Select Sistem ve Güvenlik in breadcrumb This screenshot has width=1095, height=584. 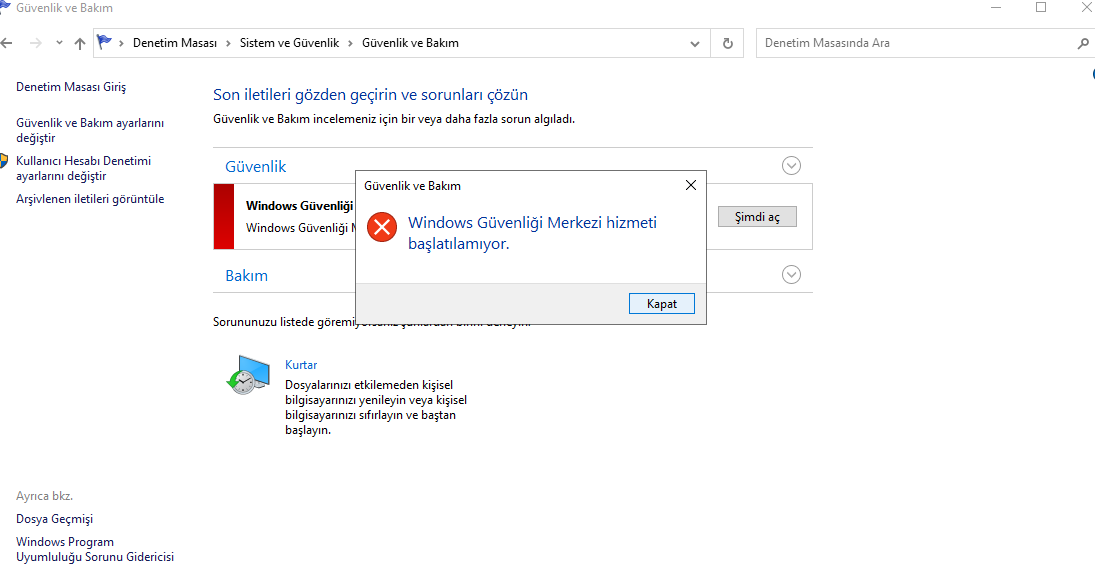[289, 43]
